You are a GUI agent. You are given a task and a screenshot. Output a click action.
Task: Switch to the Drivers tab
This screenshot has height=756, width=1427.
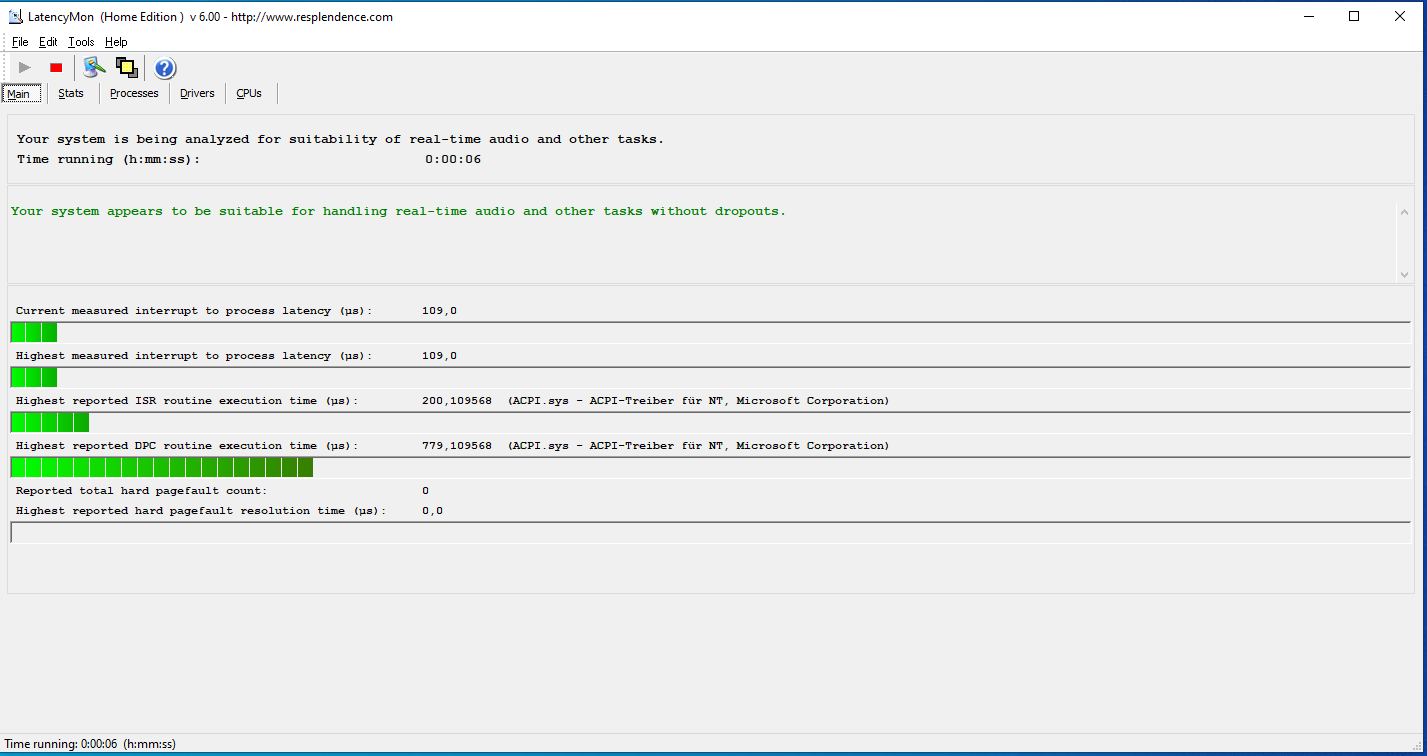[197, 93]
